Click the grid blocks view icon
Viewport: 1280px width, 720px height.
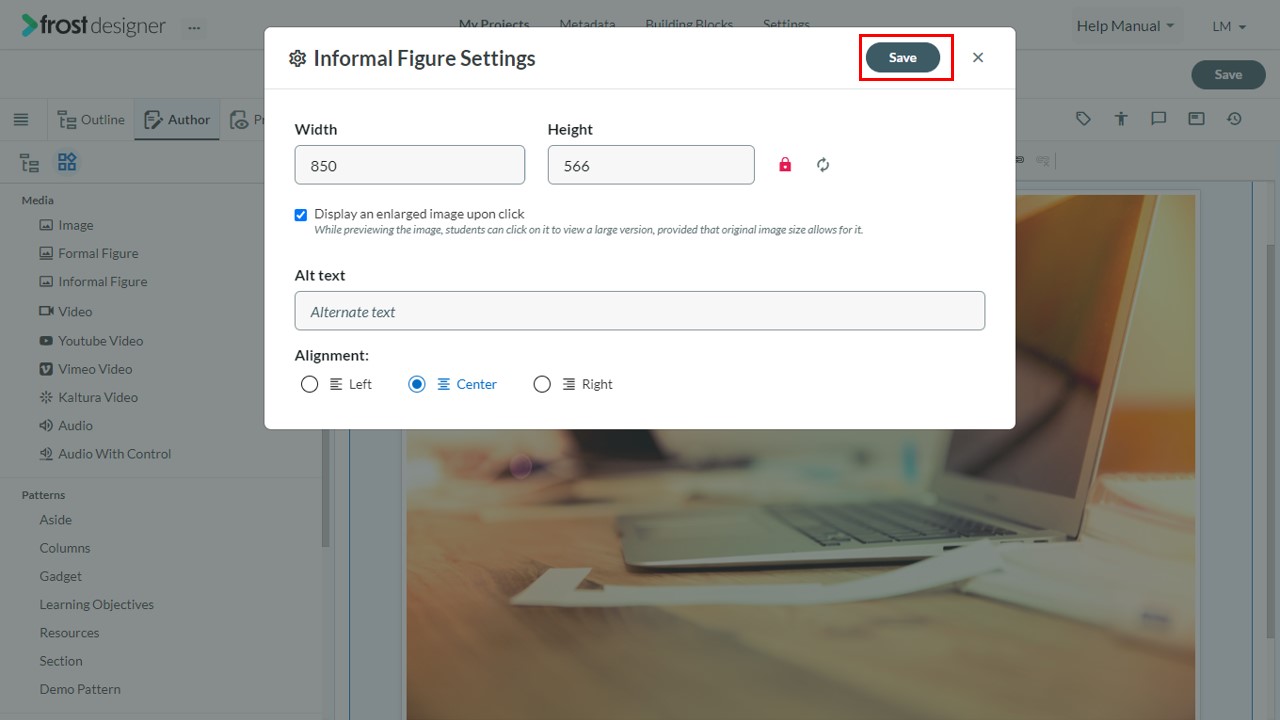pos(67,162)
